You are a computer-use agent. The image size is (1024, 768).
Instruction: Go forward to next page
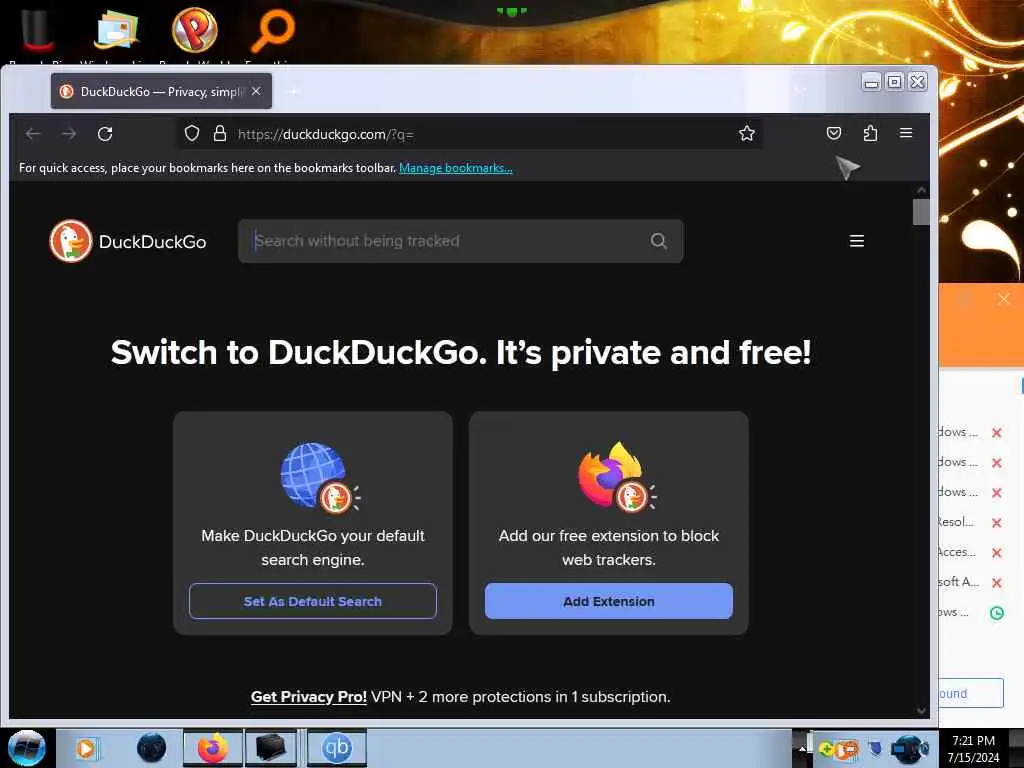click(69, 134)
